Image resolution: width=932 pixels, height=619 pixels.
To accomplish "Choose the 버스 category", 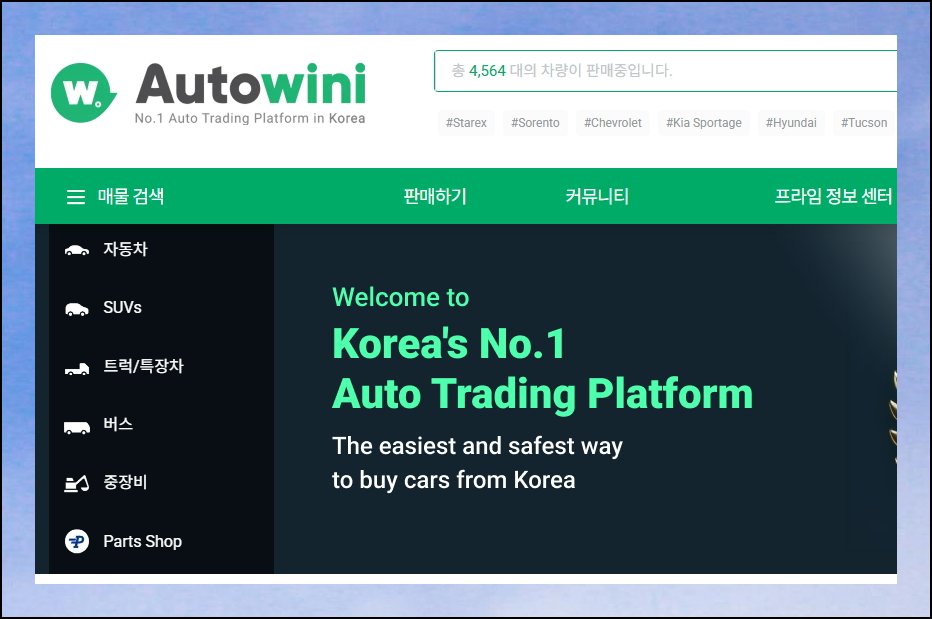I will [118, 424].
